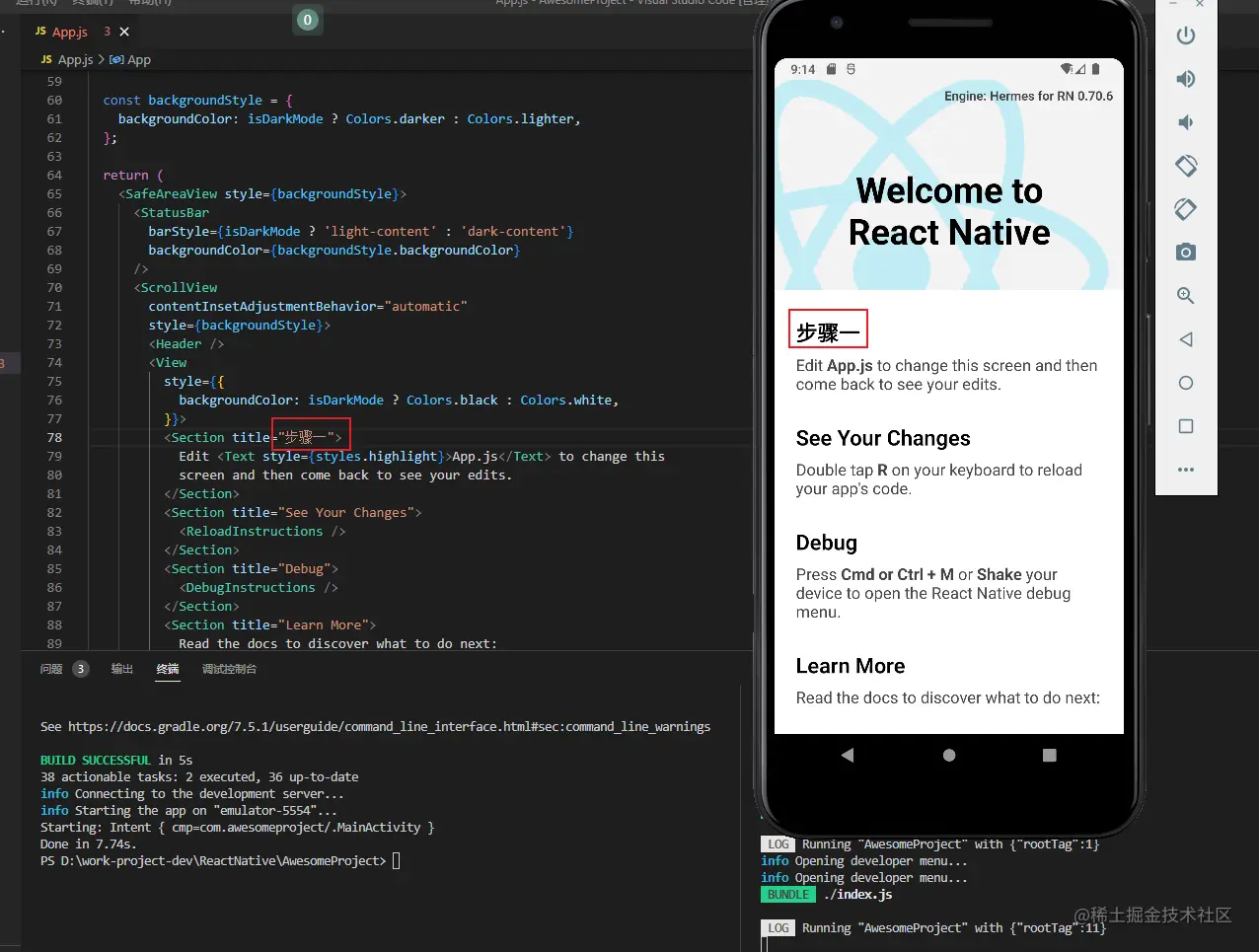This screenshot has height=952, width=1259.
Task: Click the green 0 badge above the editor
Action: pyautogui.click(x=308, y=20)
